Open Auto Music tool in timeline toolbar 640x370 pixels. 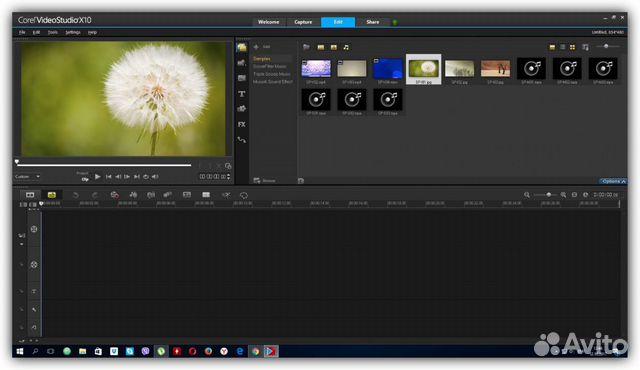pyautogui.click(x=151, y=195)
